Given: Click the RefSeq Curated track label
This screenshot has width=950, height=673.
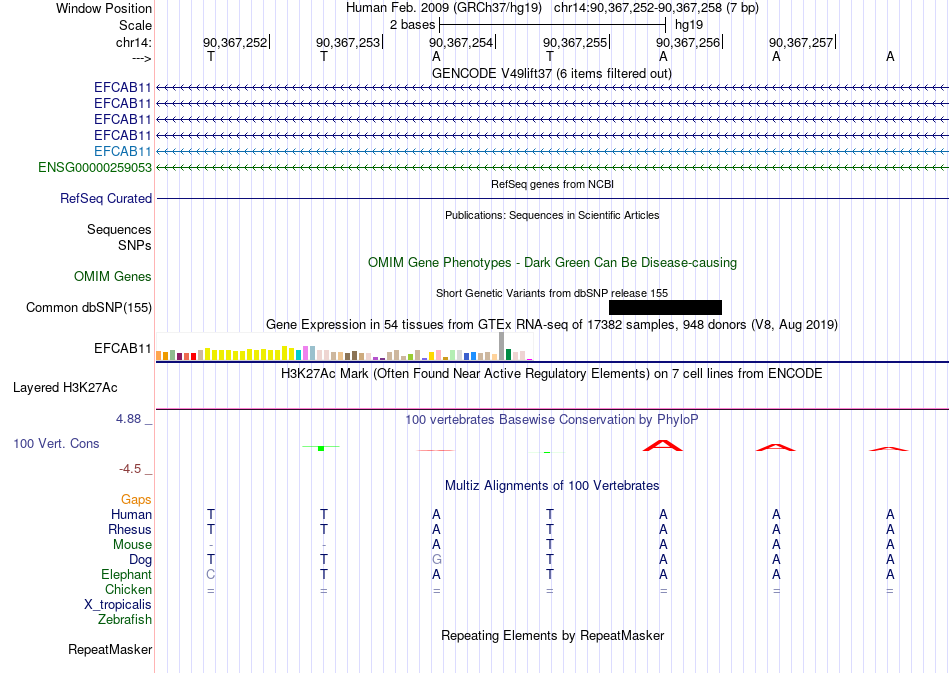Looking at the screenshot, I should tap(106, 199).
